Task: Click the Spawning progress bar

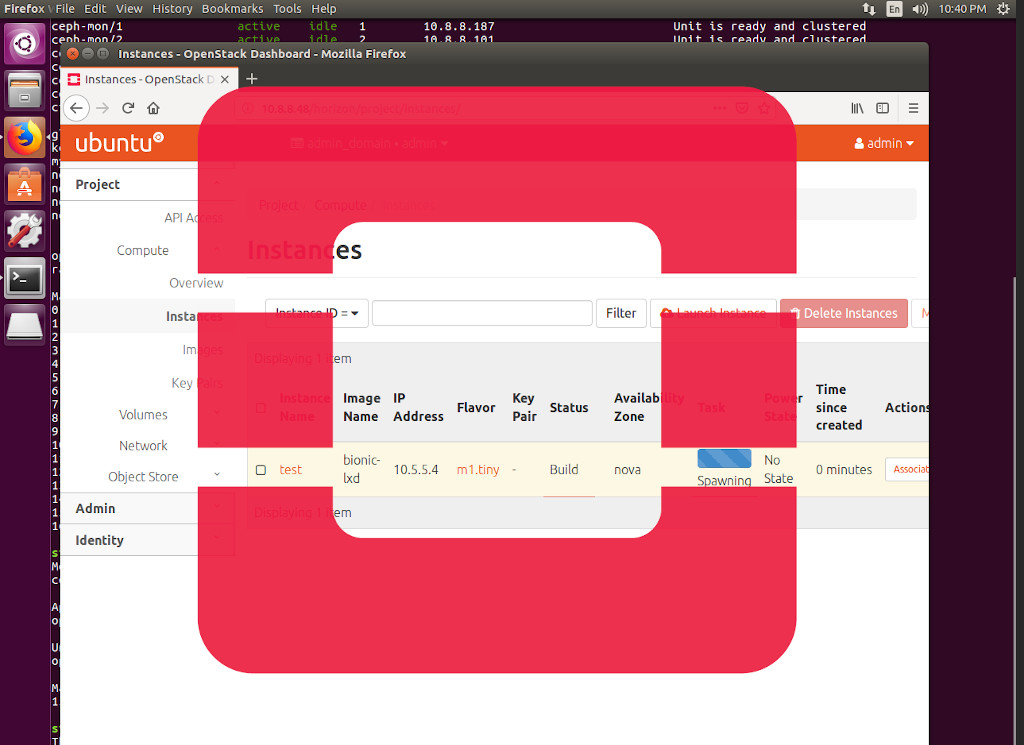Action: 724,458
